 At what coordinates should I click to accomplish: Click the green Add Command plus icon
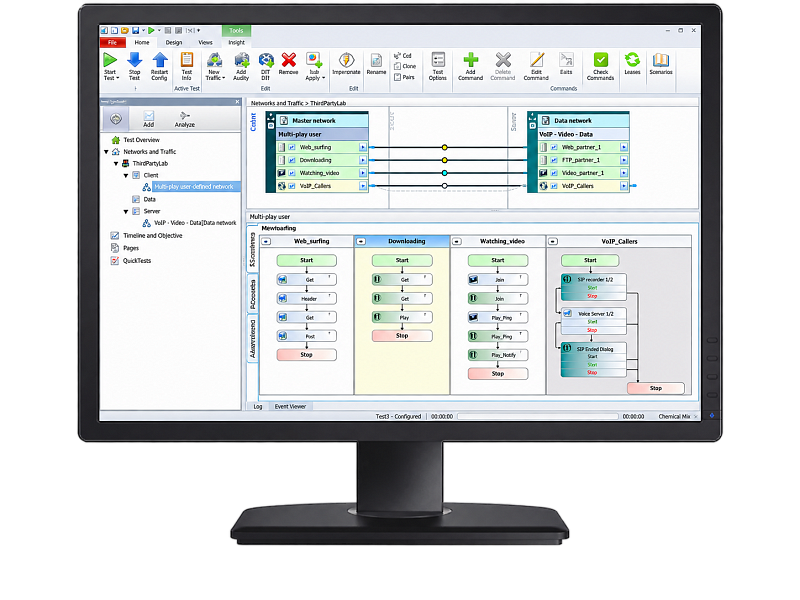[x=470, y=60]
